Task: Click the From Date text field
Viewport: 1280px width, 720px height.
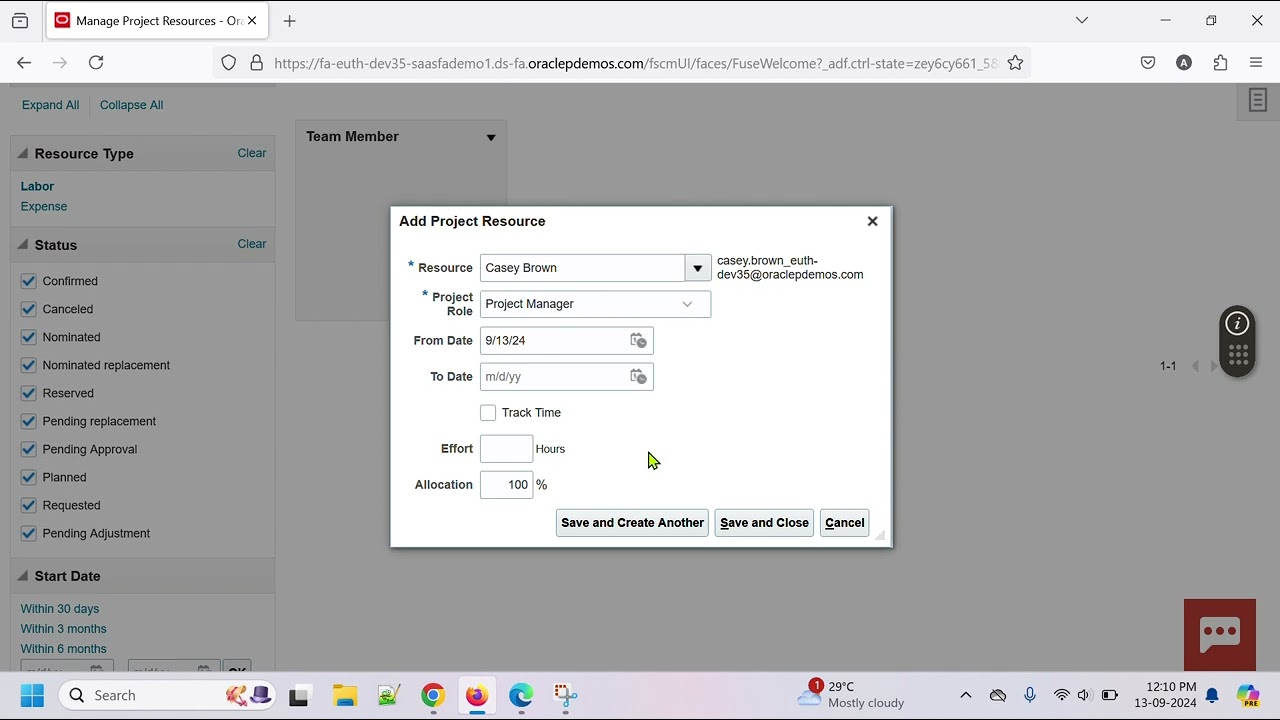Action: pos(553,341)
